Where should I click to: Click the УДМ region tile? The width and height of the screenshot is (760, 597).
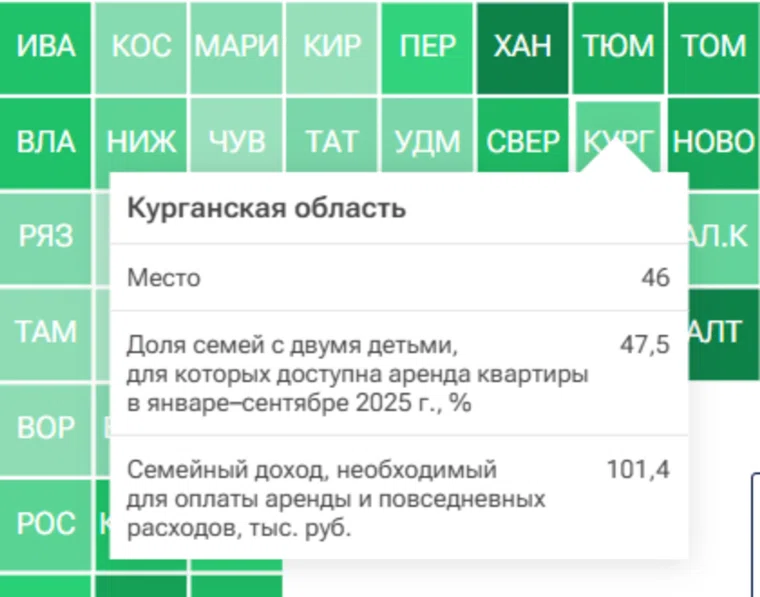[x=427, y=142]
